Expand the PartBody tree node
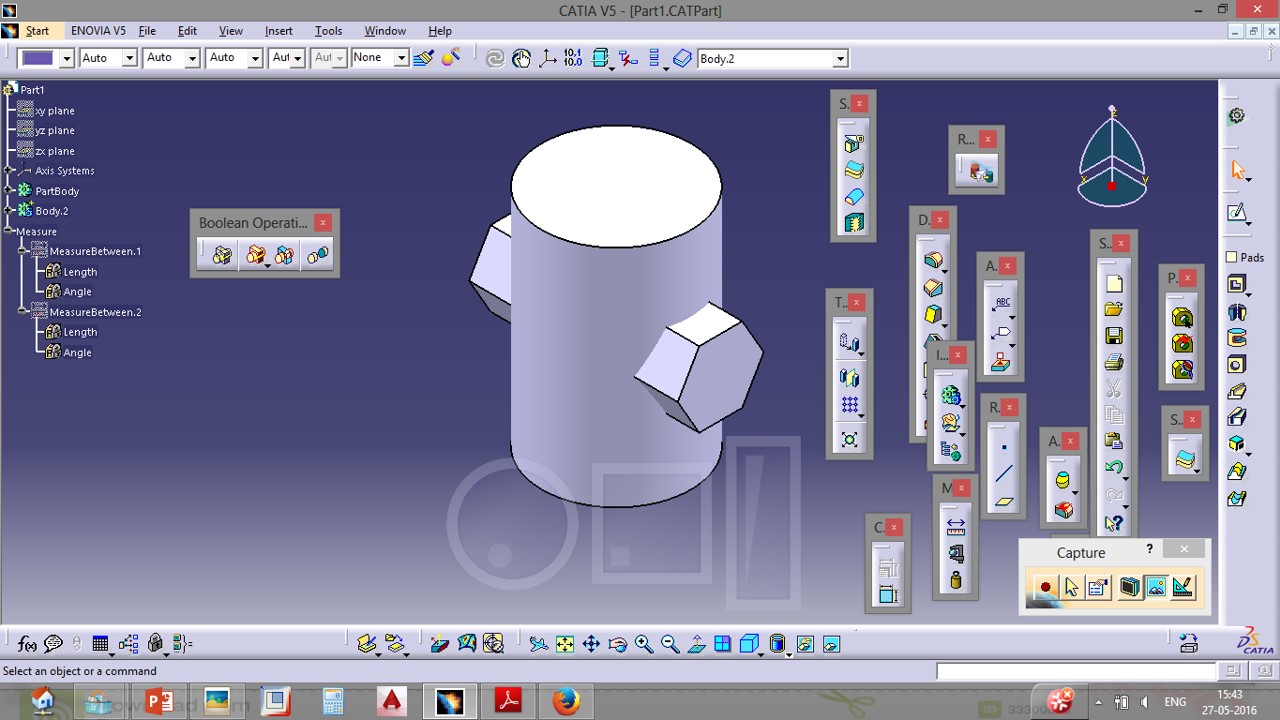Image resolution: width=1280 pixels, height=720 pixels. pyautogui.click(x=9, y=191)
